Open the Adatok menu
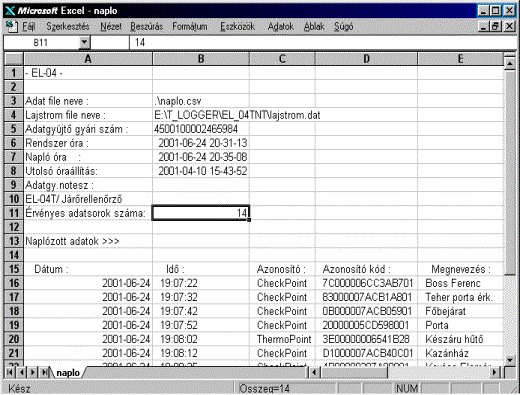Viewport: 520px width, 395px height. 281,26
